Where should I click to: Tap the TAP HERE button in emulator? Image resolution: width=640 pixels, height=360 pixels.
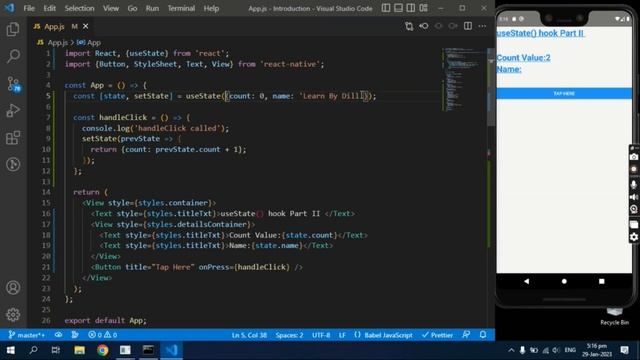[564, 93]
